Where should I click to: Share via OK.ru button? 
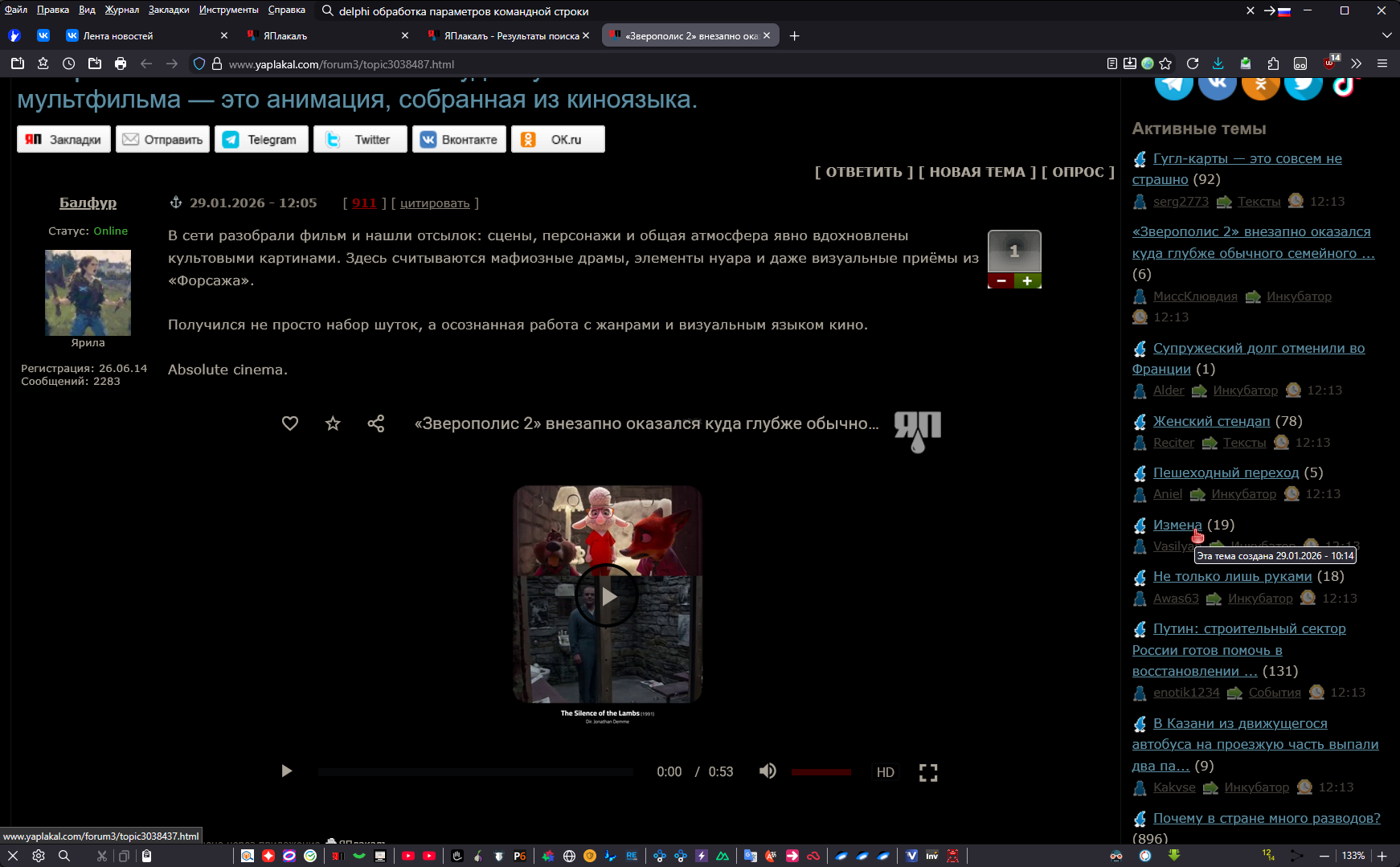click(558, 139)
